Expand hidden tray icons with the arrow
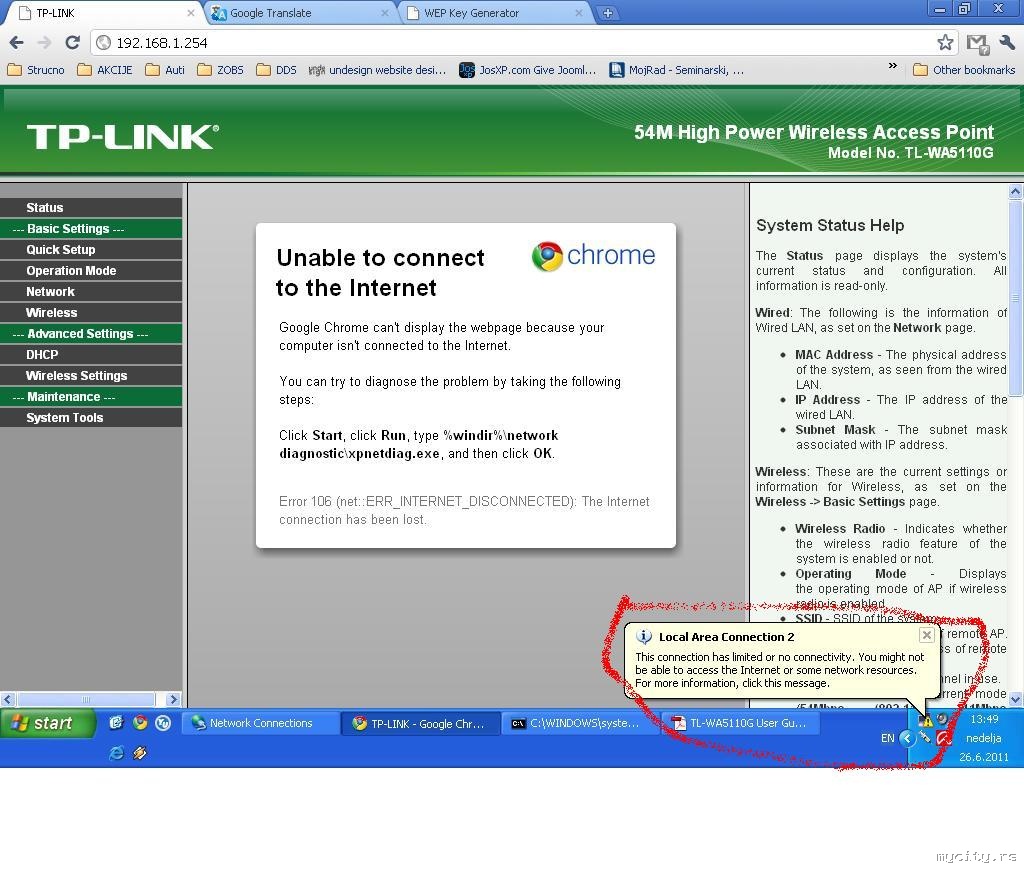1024x869 pixels. tap(906, 738)
